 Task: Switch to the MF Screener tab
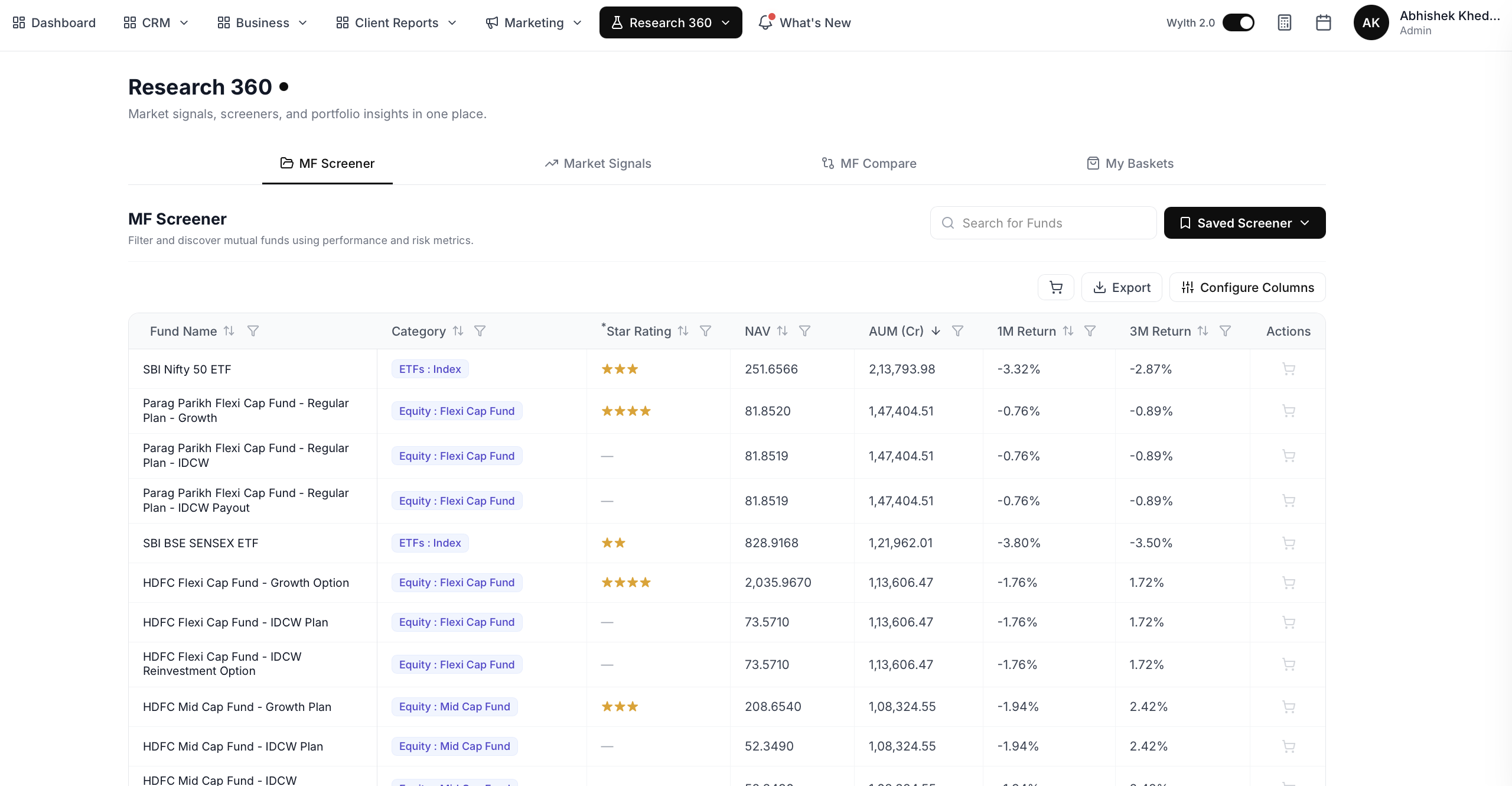click(327, 163)
